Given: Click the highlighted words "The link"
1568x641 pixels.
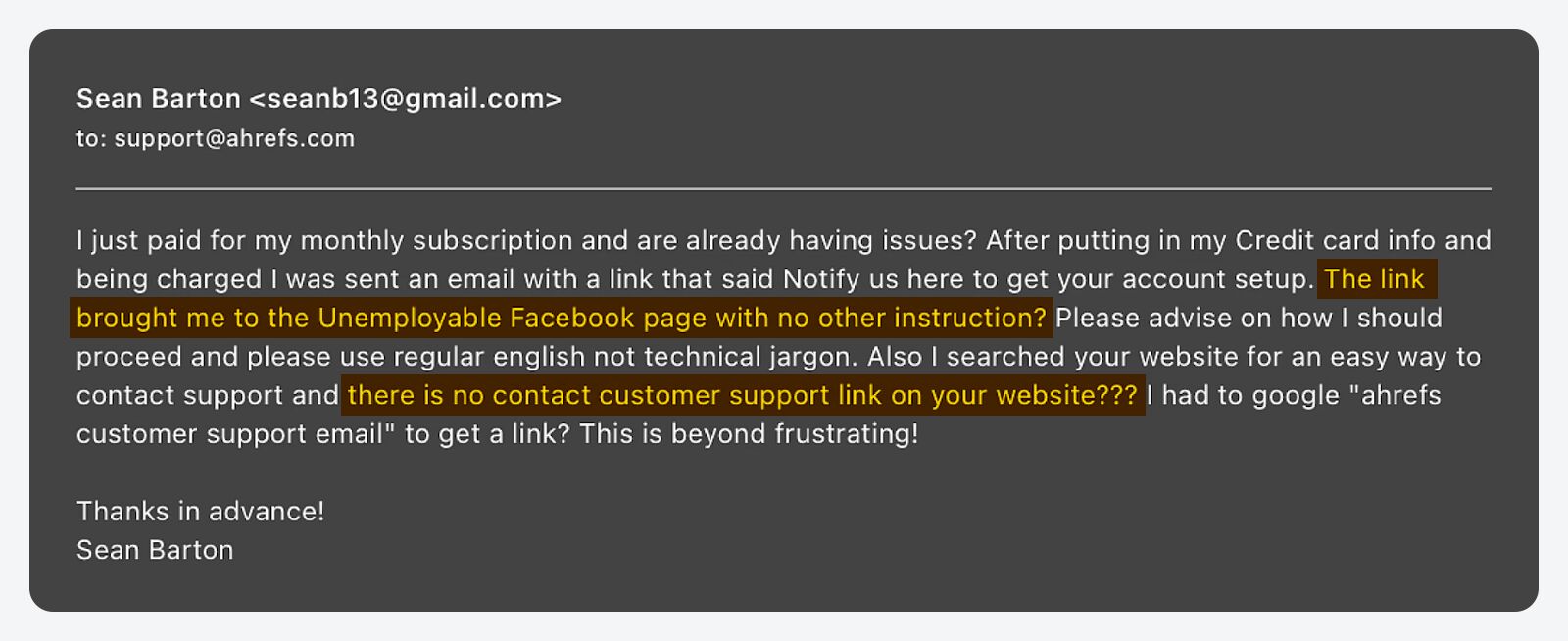Looking at the screenshot, I should coord(1374,279).
